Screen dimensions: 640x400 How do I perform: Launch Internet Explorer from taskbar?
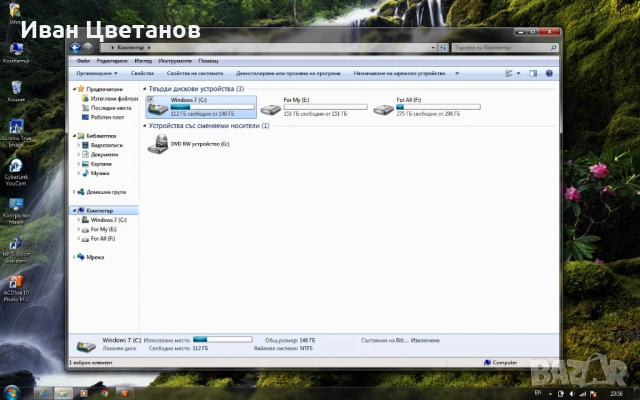click(43, 393)
